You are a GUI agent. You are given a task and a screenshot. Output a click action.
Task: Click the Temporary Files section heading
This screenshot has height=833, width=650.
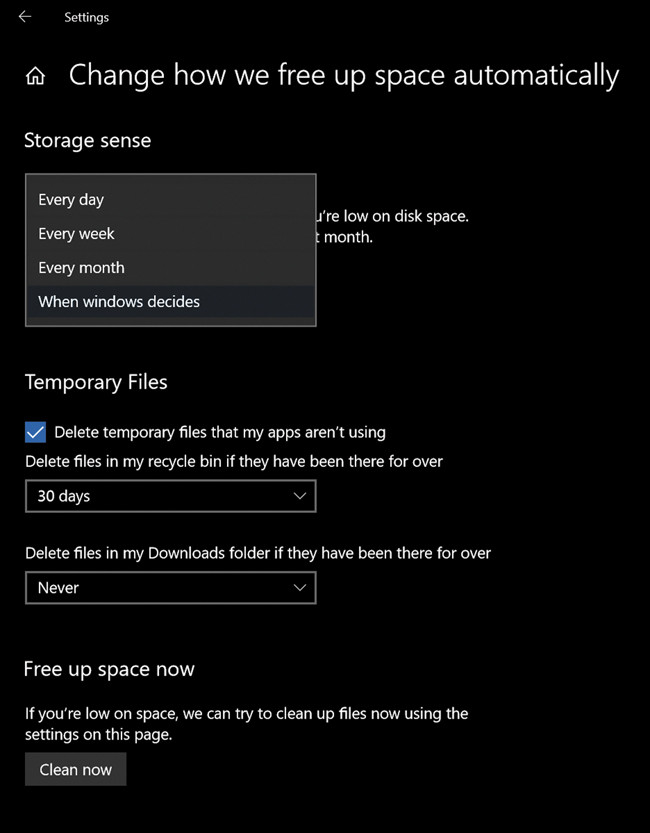(x=96, y=382)
